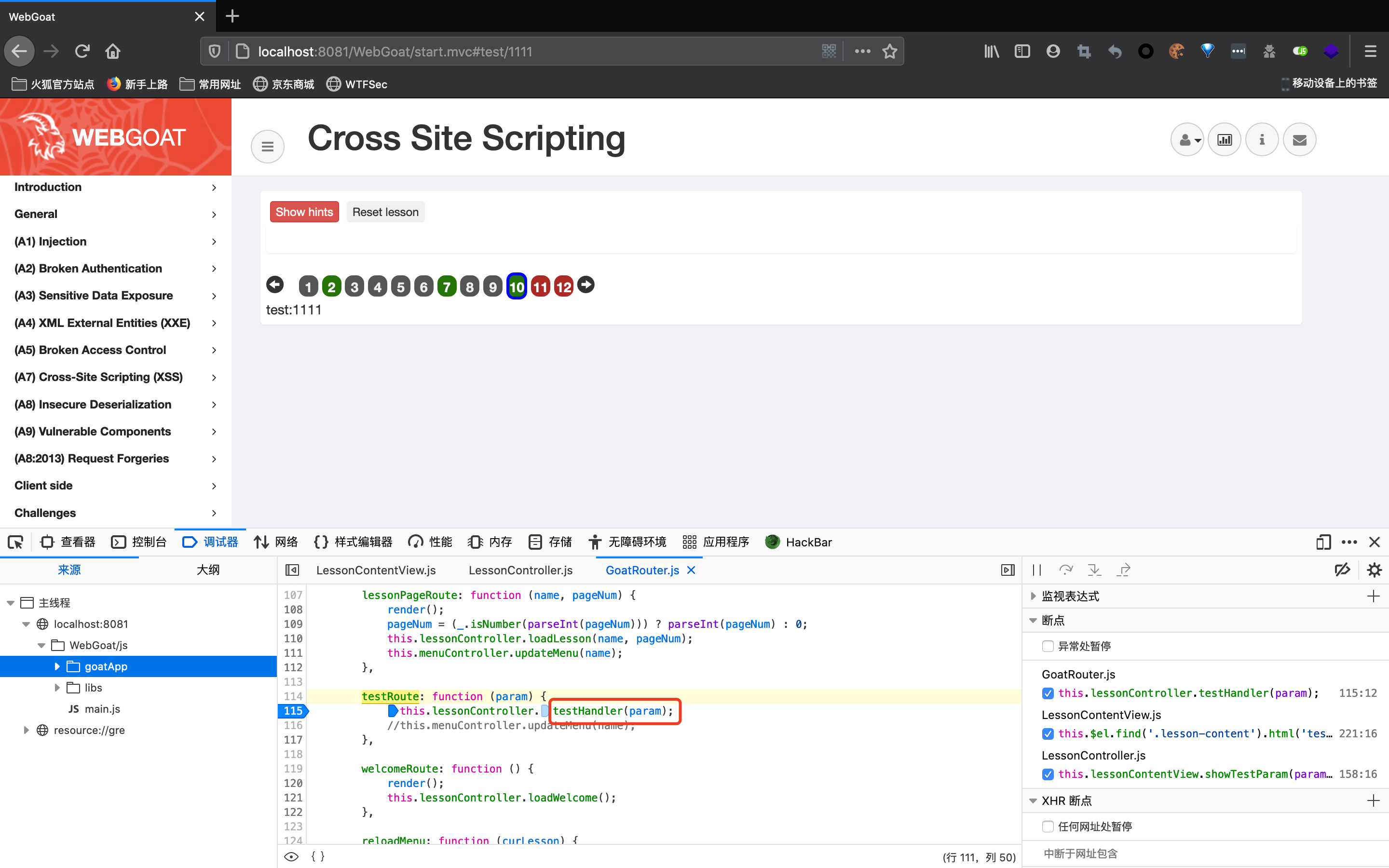Image resolution: width=1389 pixels, height=868 pixels.
Task: Click the Show hints button
Action: [304, 212]
